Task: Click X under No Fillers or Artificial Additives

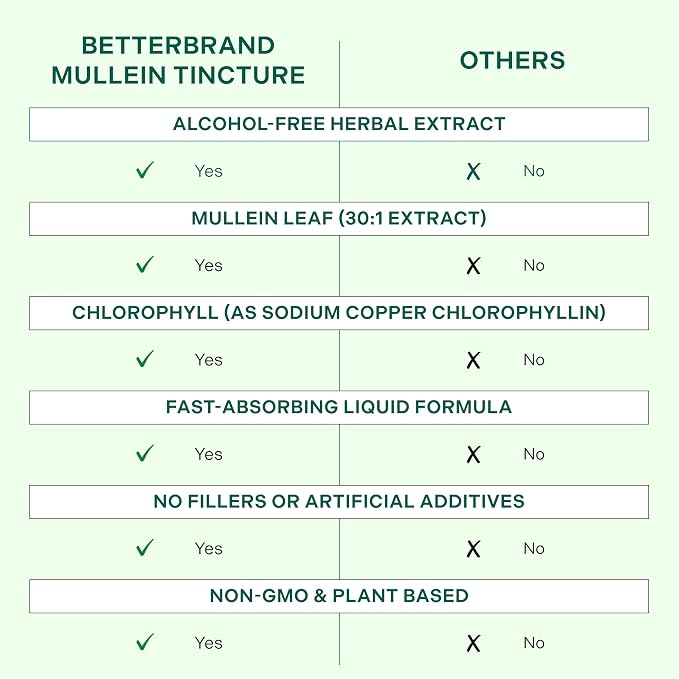Action: (x=473, y=549)
